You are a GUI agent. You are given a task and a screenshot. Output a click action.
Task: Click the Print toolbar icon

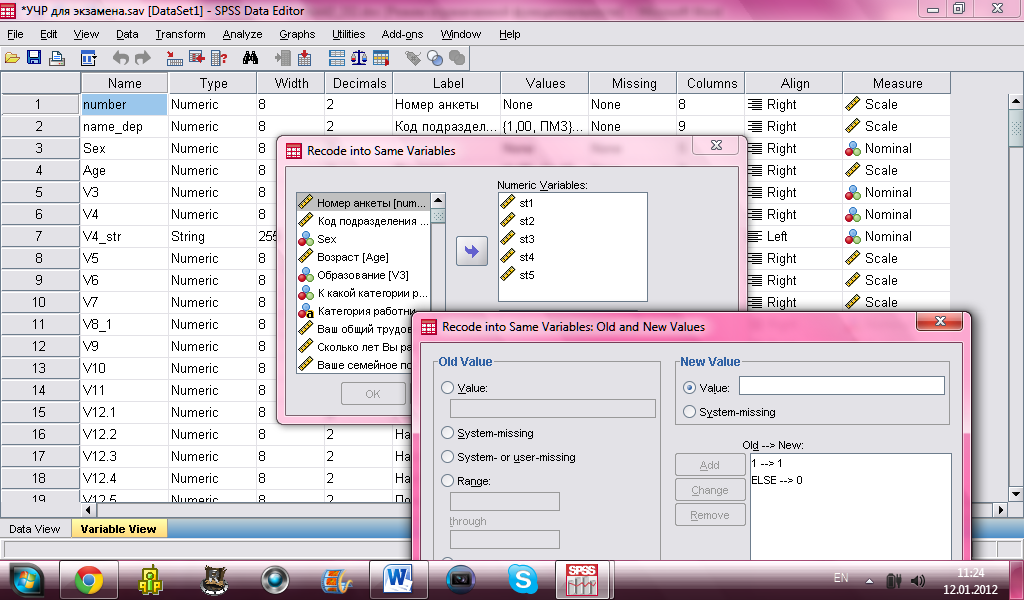point(57,58)
